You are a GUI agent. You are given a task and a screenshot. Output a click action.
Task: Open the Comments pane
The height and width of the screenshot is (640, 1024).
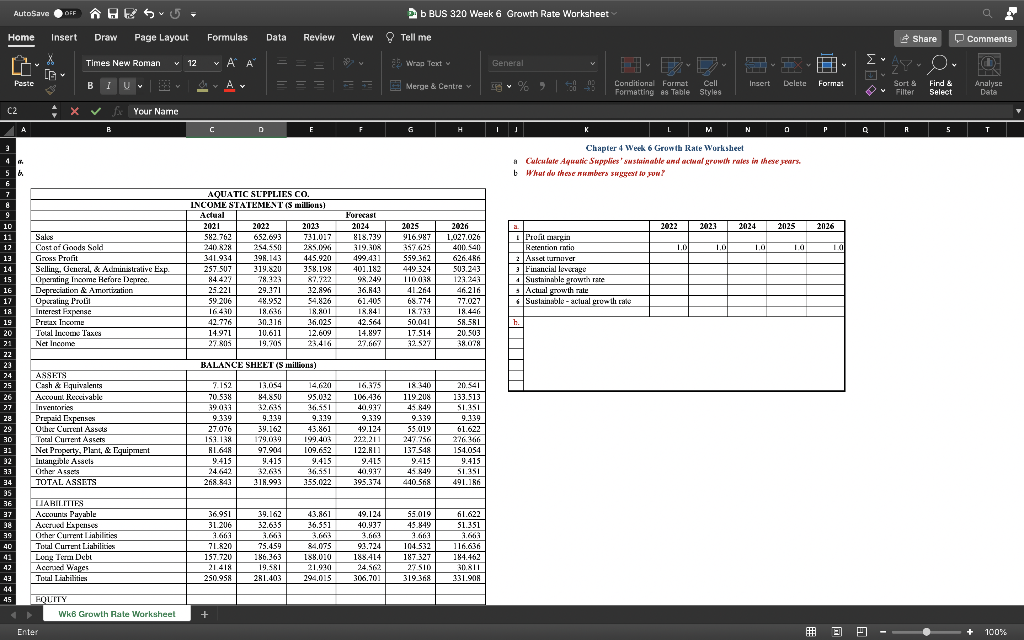(x=983, y=38)
